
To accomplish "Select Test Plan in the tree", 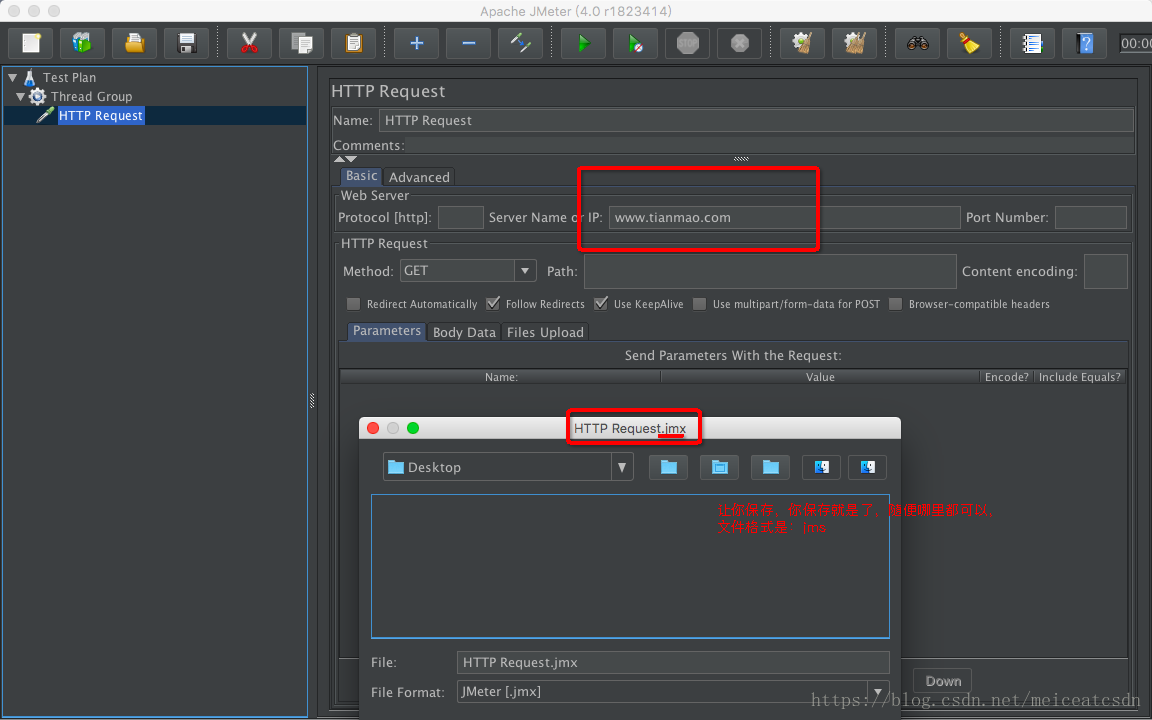I will coord(69,77).
